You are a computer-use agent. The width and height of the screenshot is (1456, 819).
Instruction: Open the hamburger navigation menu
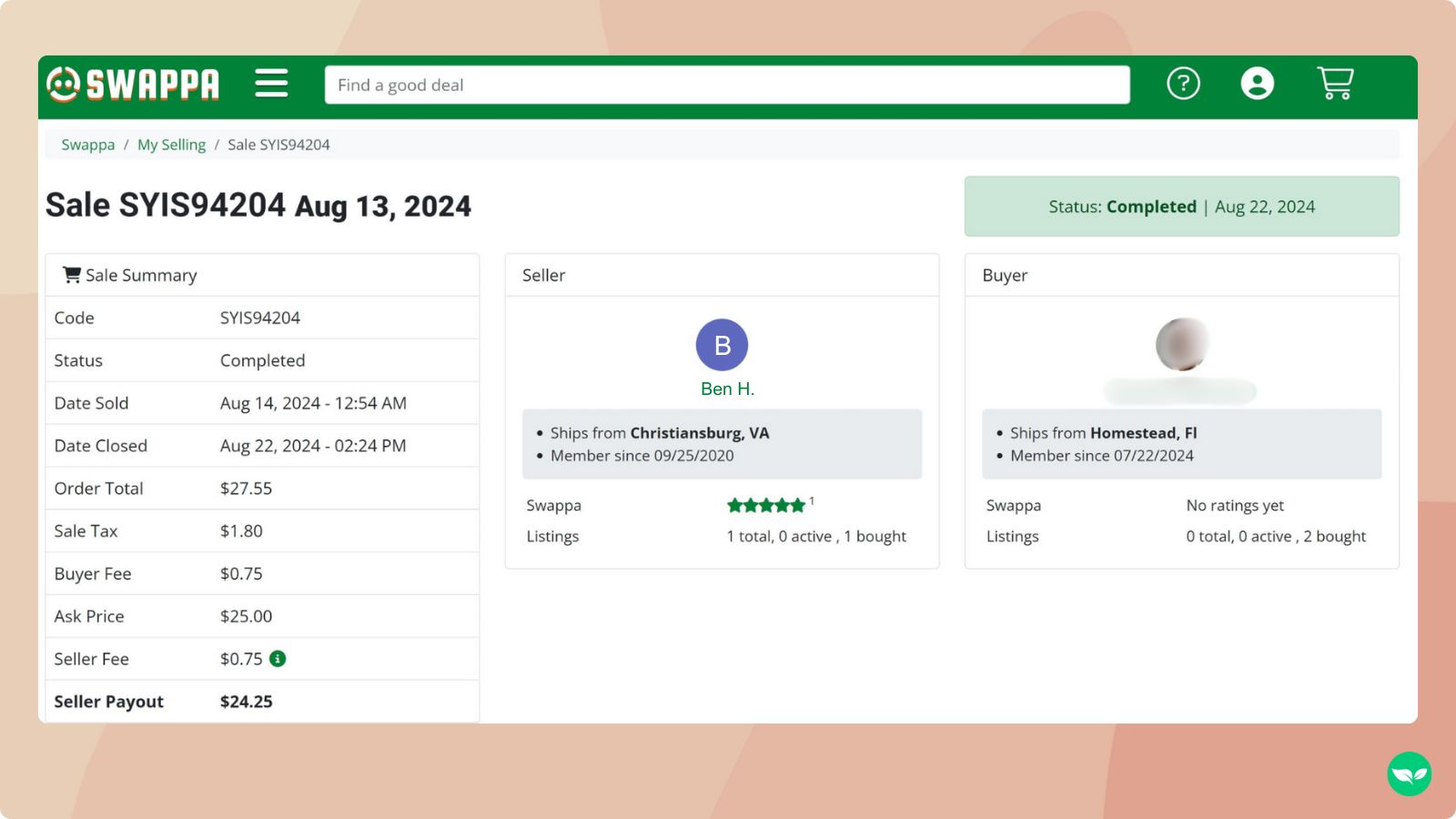(271, 84)
